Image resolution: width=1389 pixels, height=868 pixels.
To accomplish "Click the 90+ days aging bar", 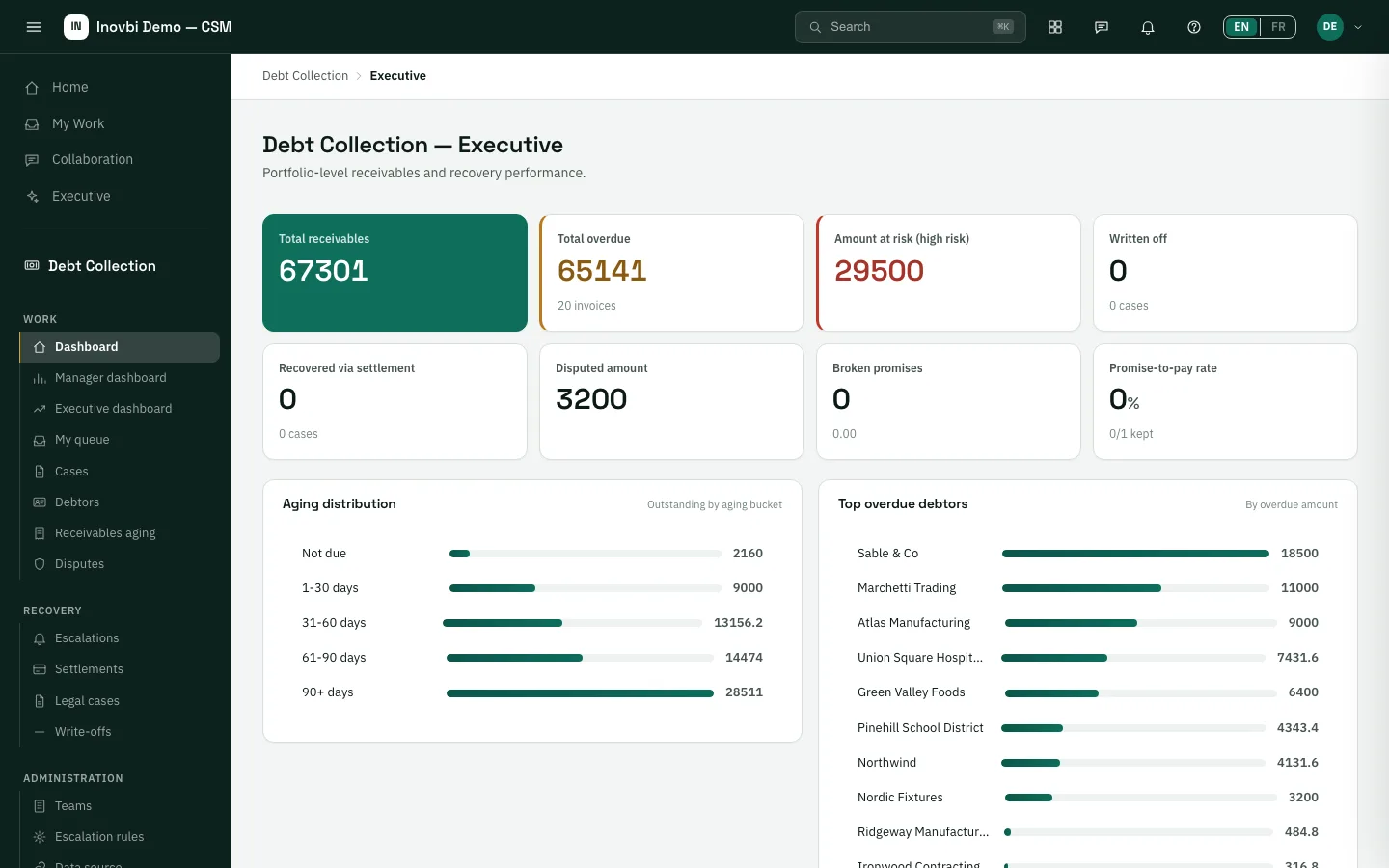I will 580,693.
